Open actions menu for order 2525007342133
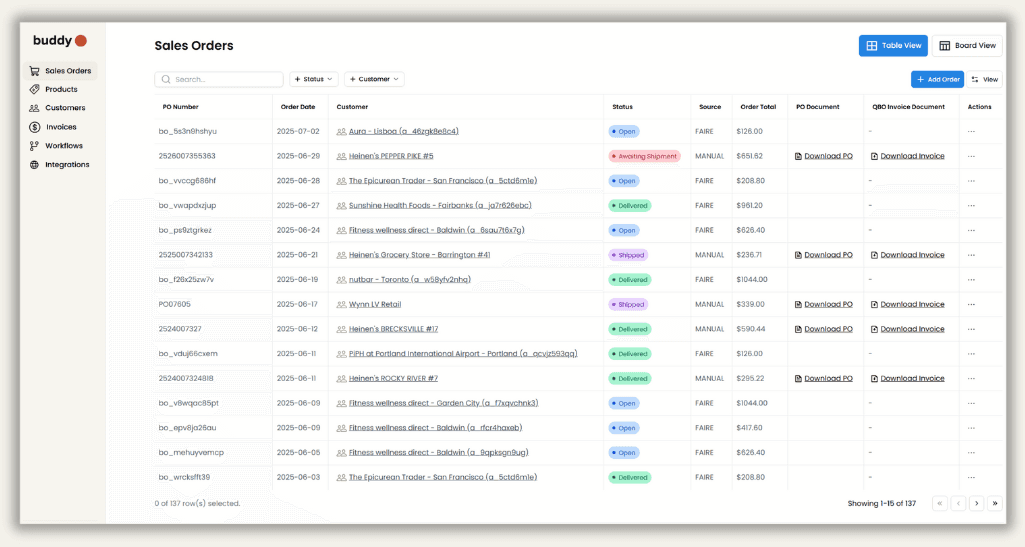The image size is (1025, 547). pos(971,255)
